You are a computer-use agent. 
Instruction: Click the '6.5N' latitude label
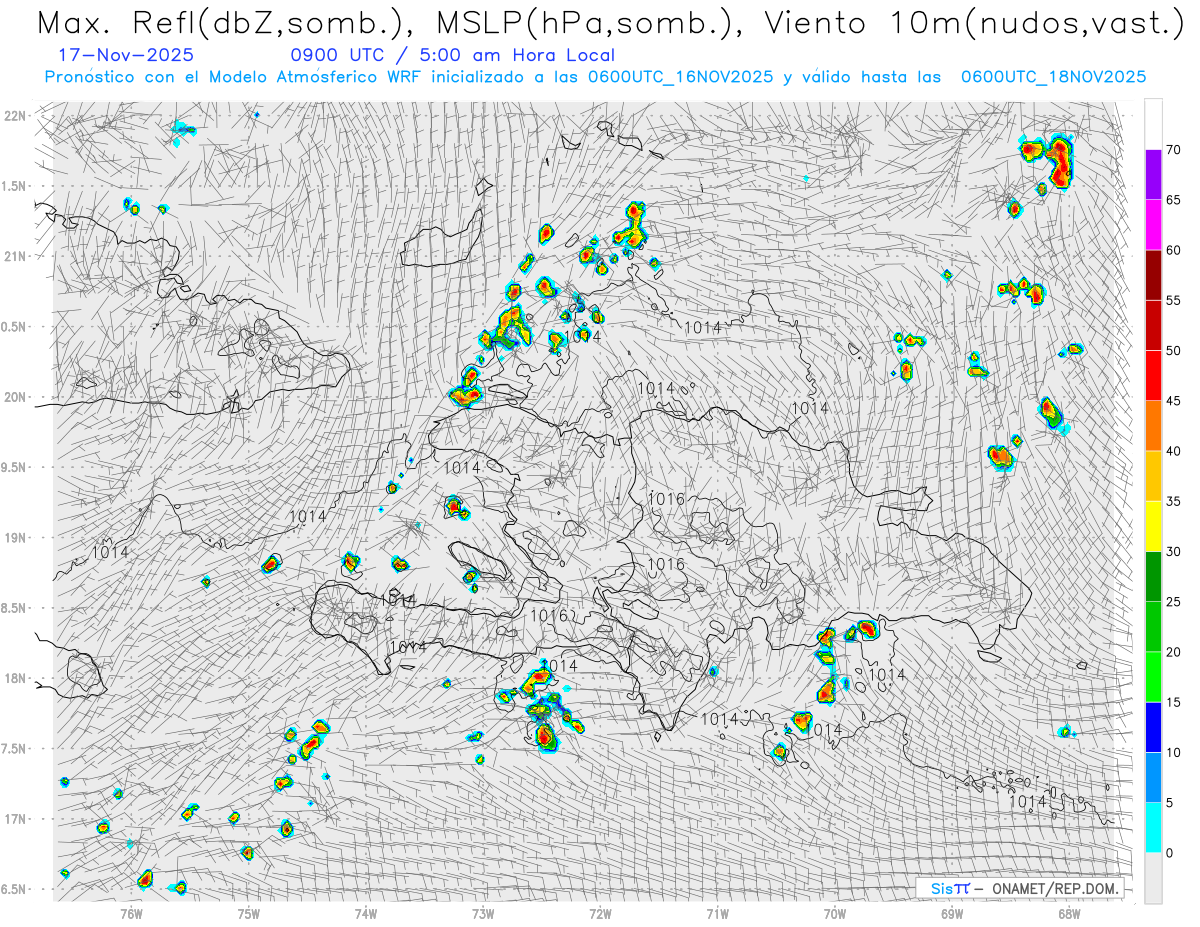pyautogui.click(x=15, y=889)
